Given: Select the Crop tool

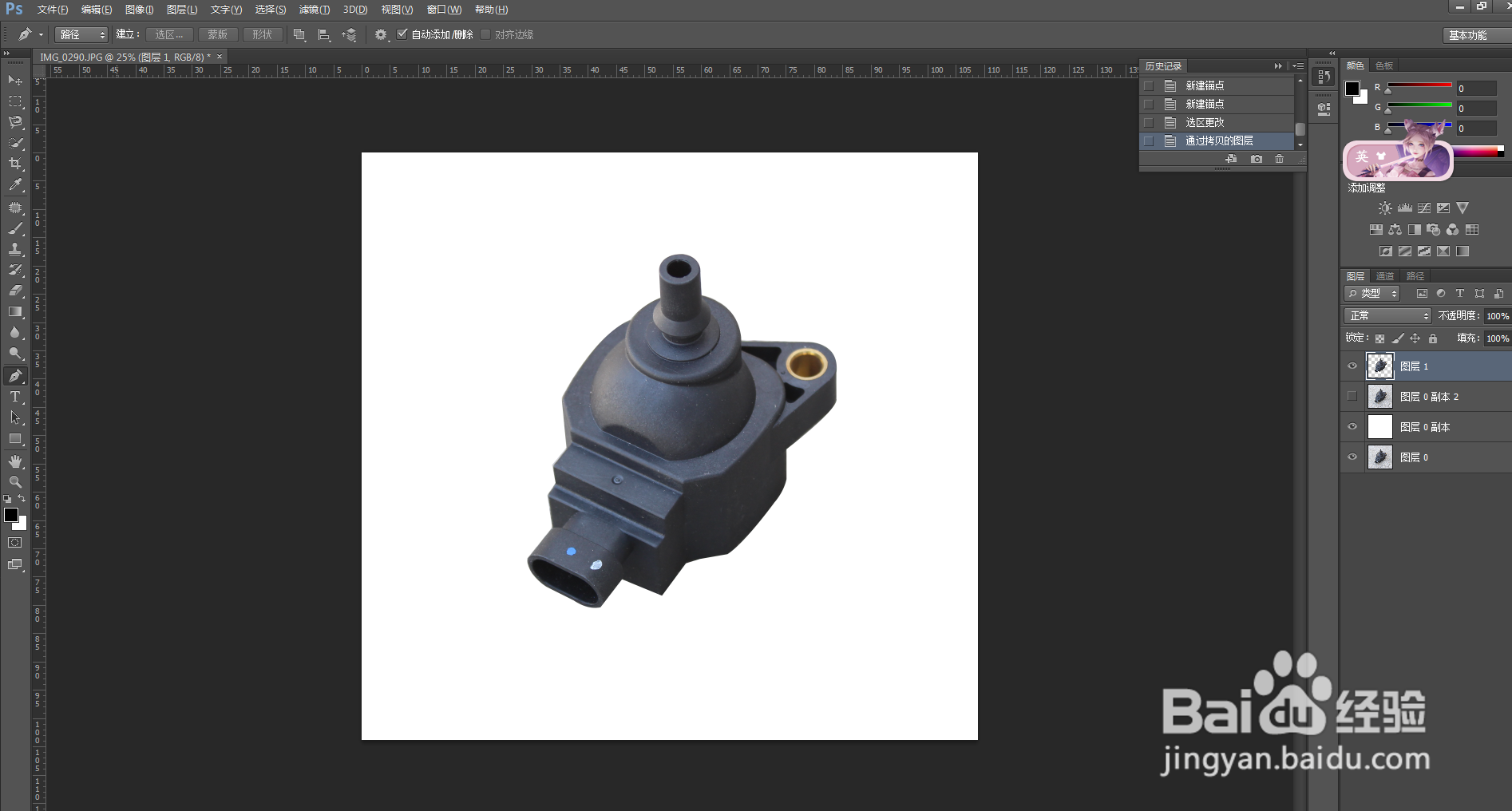Looking at the screenshot, I should point(15,164).
